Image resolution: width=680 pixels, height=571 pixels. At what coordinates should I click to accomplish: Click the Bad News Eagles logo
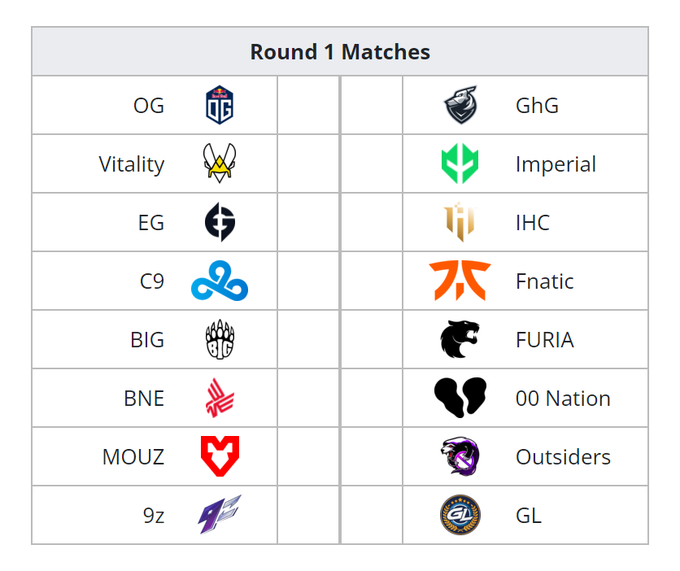pyautogui.click(x=219, y=398)
